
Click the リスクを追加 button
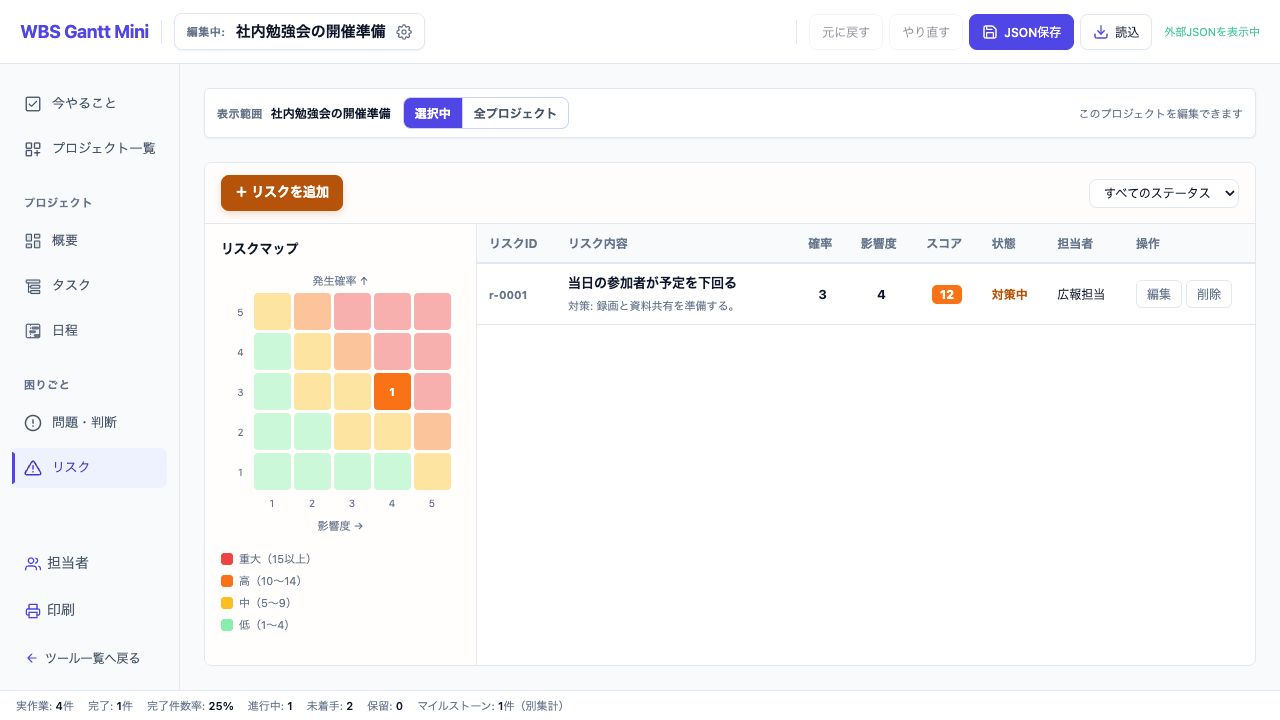(282, 192)
